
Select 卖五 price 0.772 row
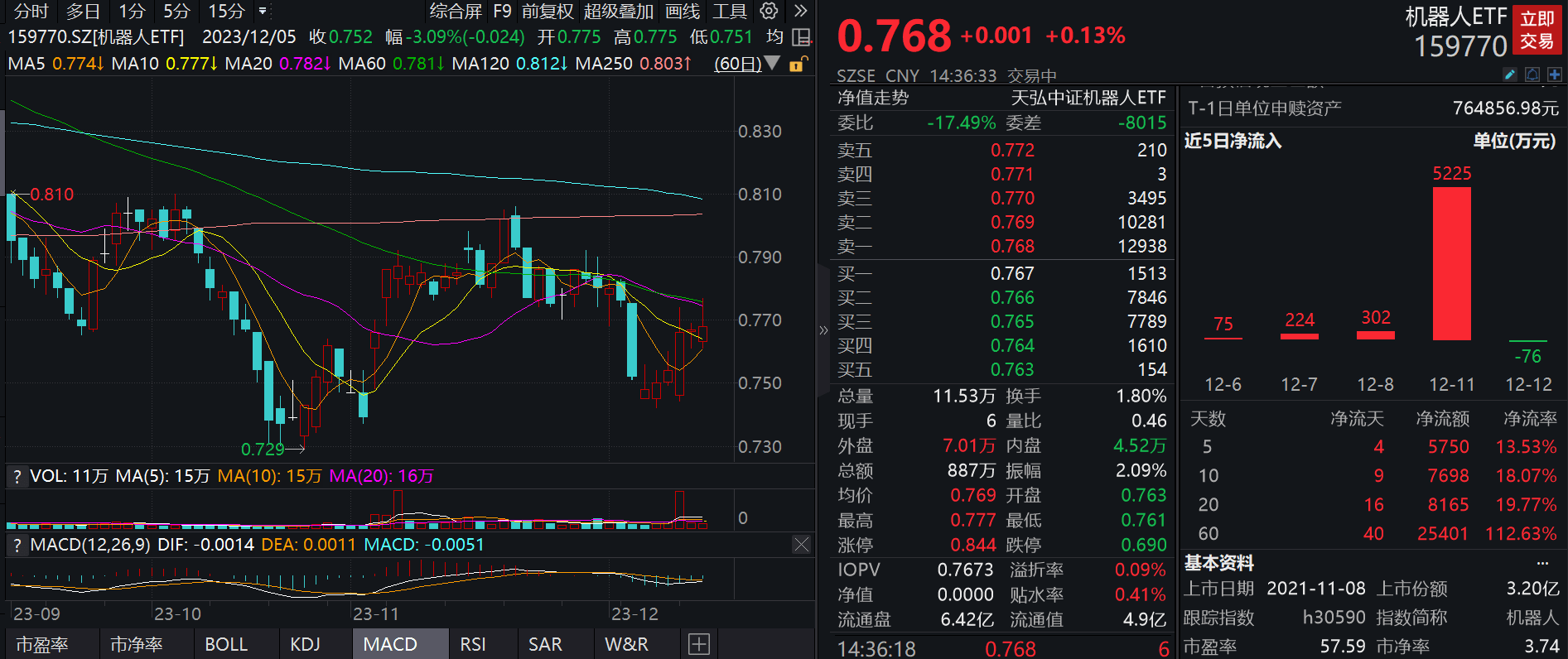(x=1001, y=151)
